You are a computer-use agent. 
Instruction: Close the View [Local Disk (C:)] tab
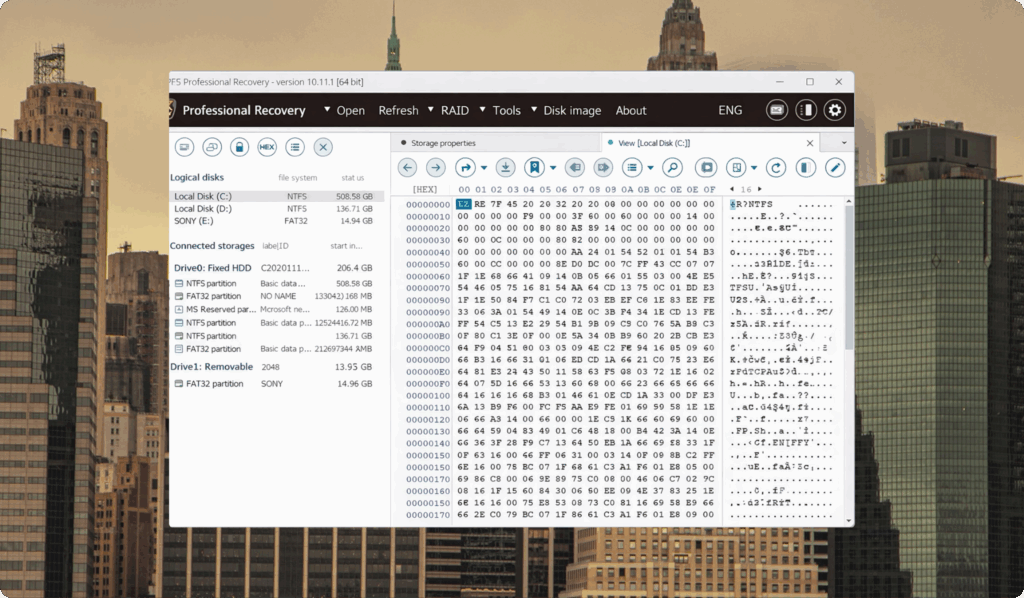pos(810,143)
